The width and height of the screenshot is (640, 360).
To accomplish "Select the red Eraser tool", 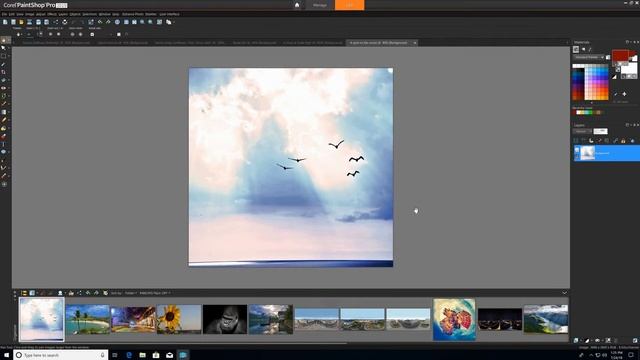I will point(4,136).
